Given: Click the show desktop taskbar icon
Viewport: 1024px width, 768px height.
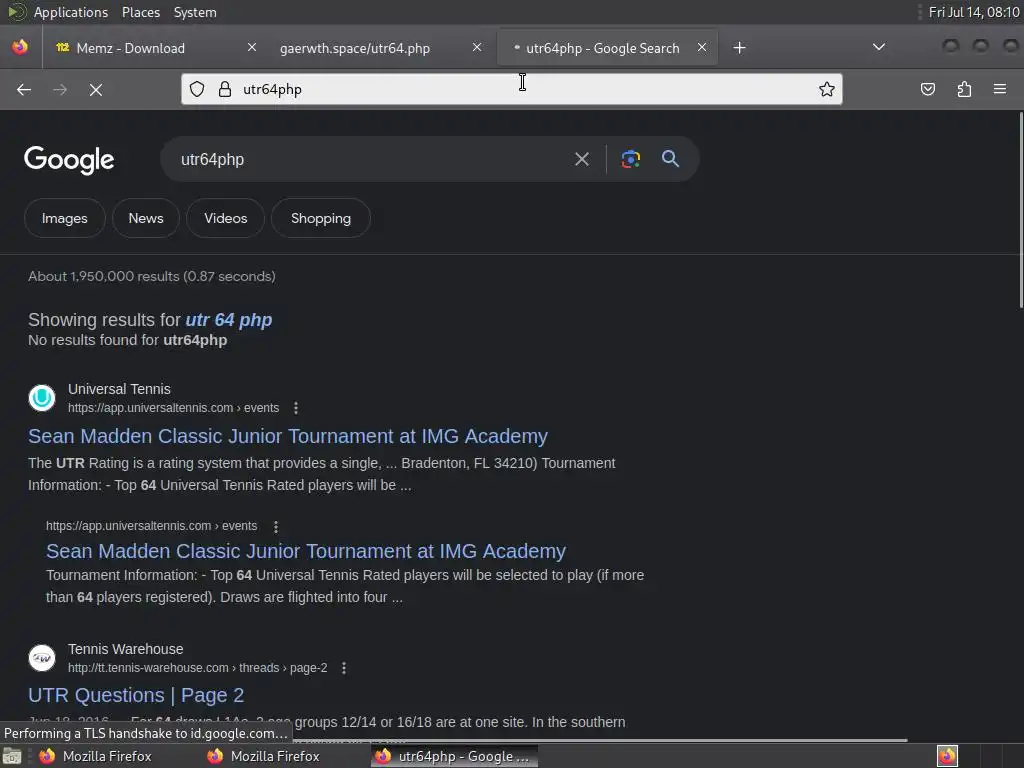Looking at the screenshot, I should (x=12, y=756).
